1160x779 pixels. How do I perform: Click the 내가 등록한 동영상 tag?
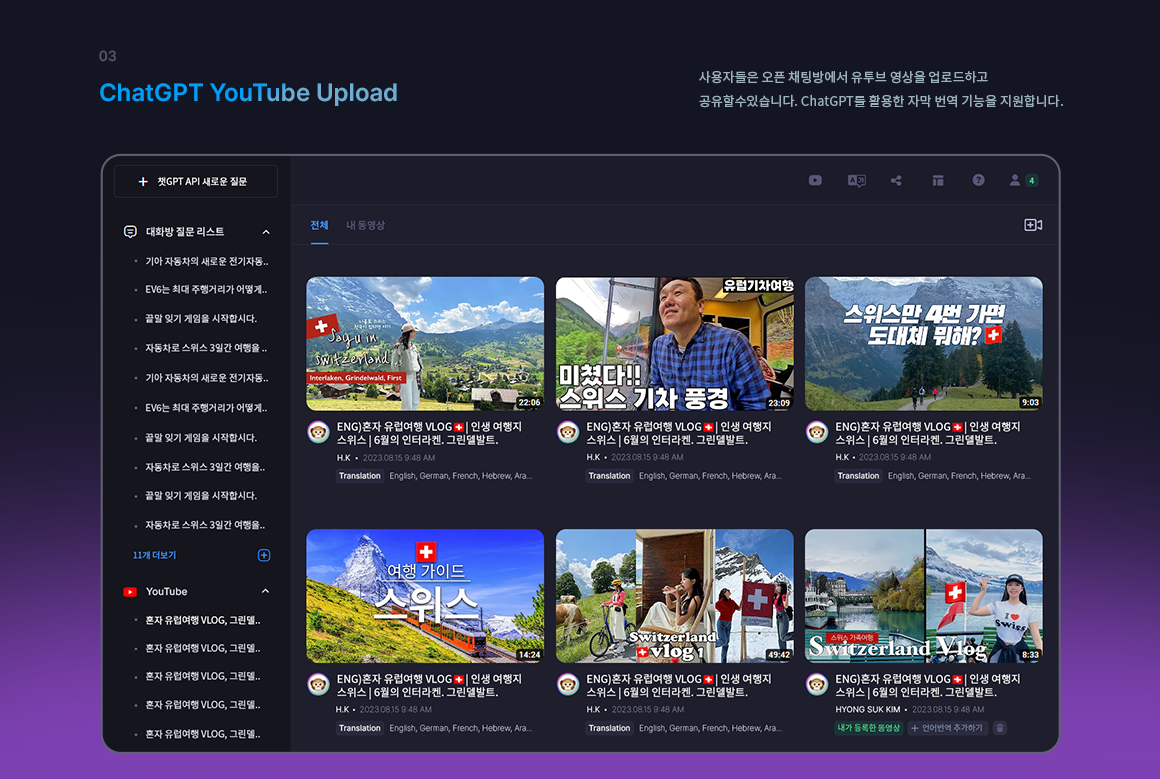pos(869,728)
